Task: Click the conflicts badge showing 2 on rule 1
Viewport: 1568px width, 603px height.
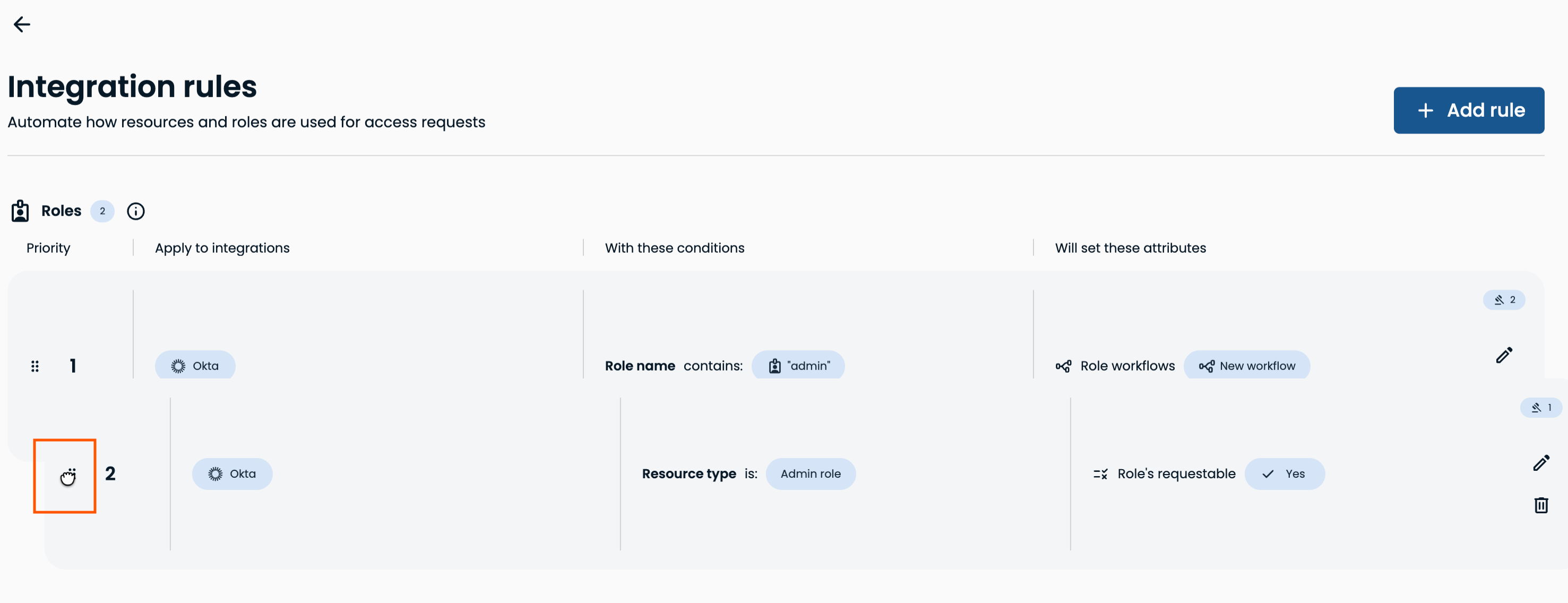Action: click(x=1503, y=299)
